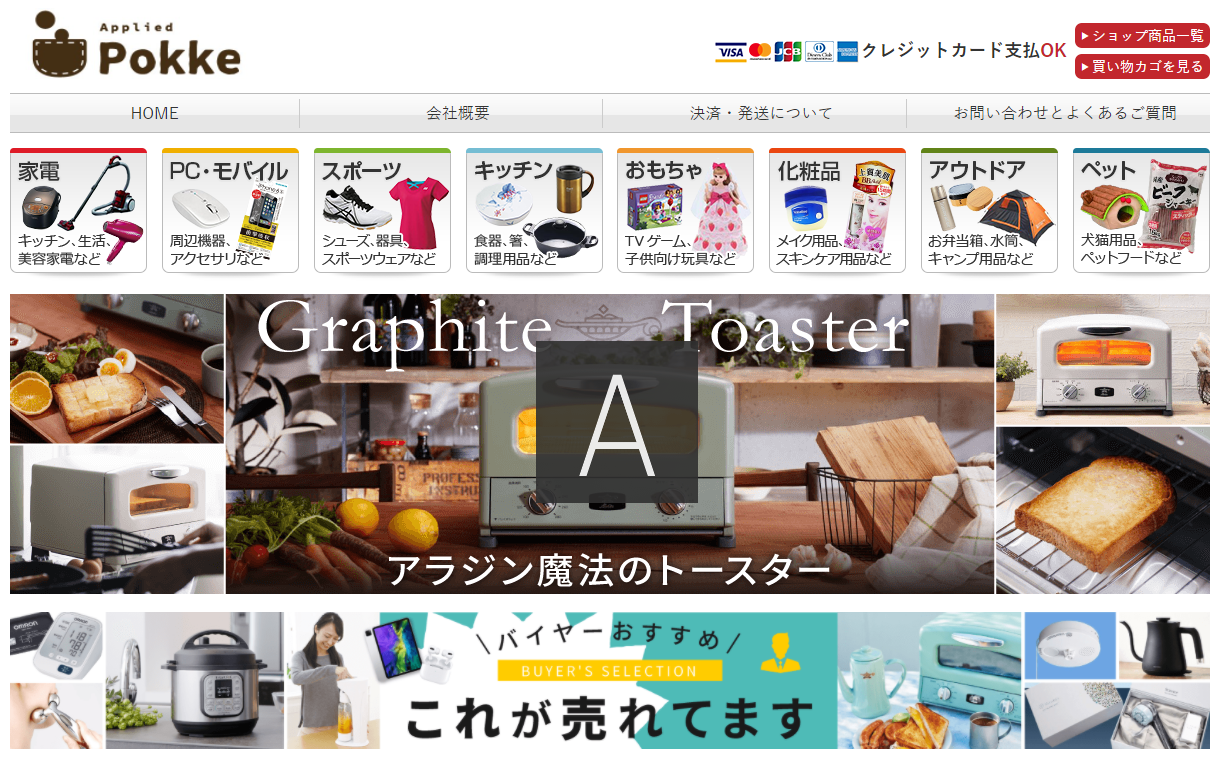The image size is (1219, 760).
Task: Click the JCB card icon
Action: click(788, 51)
